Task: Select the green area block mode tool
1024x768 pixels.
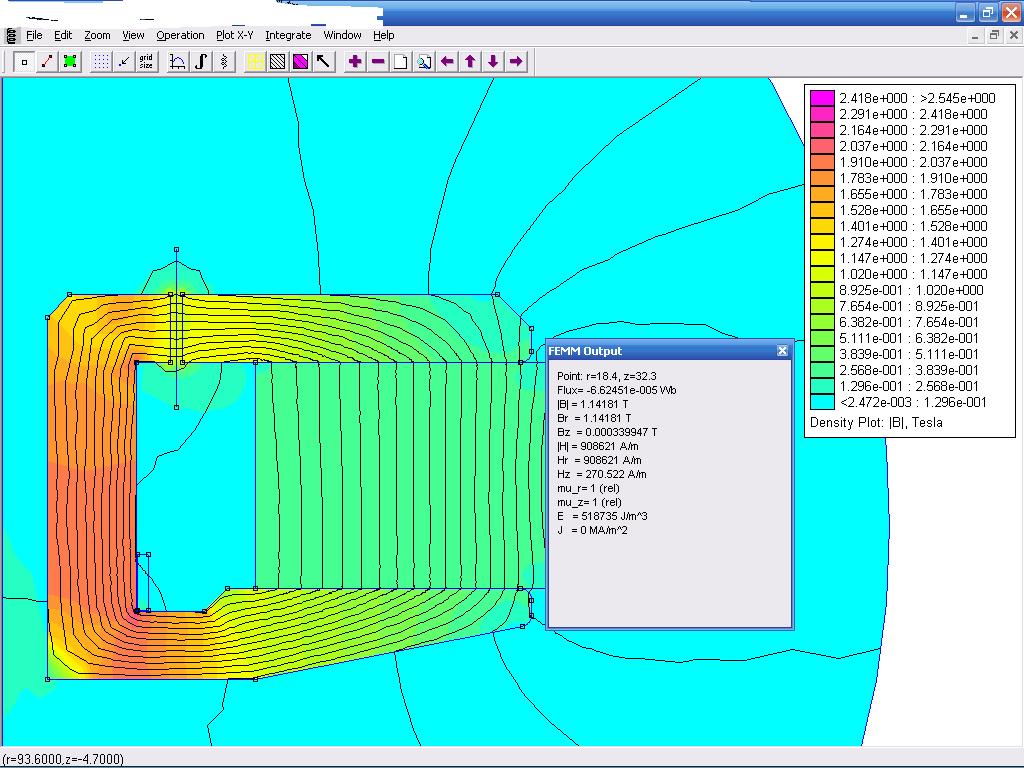Action: 70,62
